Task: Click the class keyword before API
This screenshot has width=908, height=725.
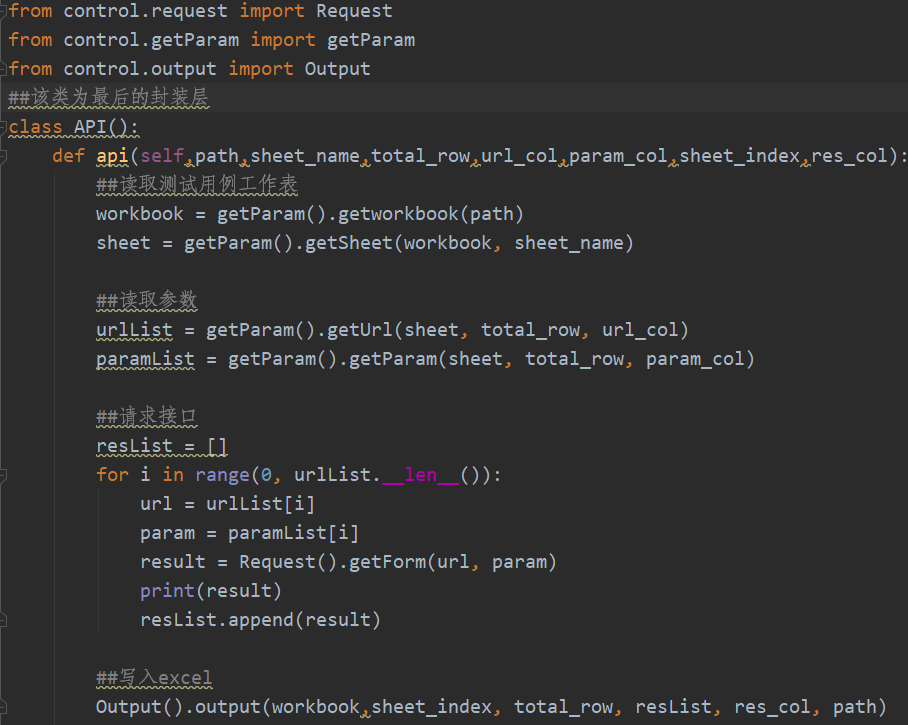Action: pos(35,127)
